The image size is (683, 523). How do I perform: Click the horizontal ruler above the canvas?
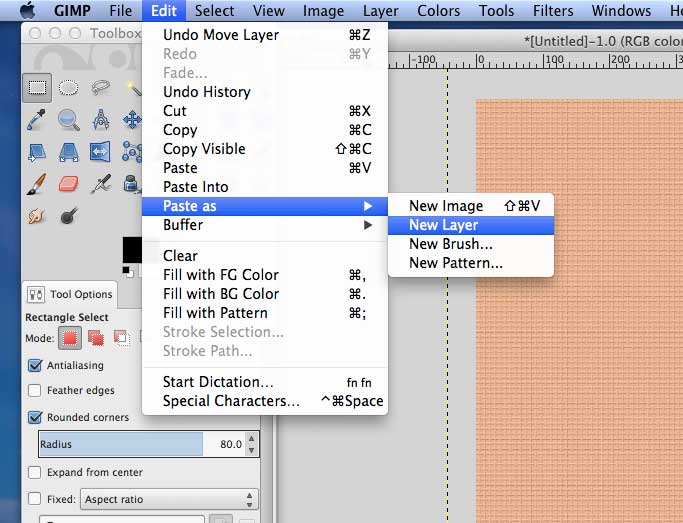[x=535, y=61]
